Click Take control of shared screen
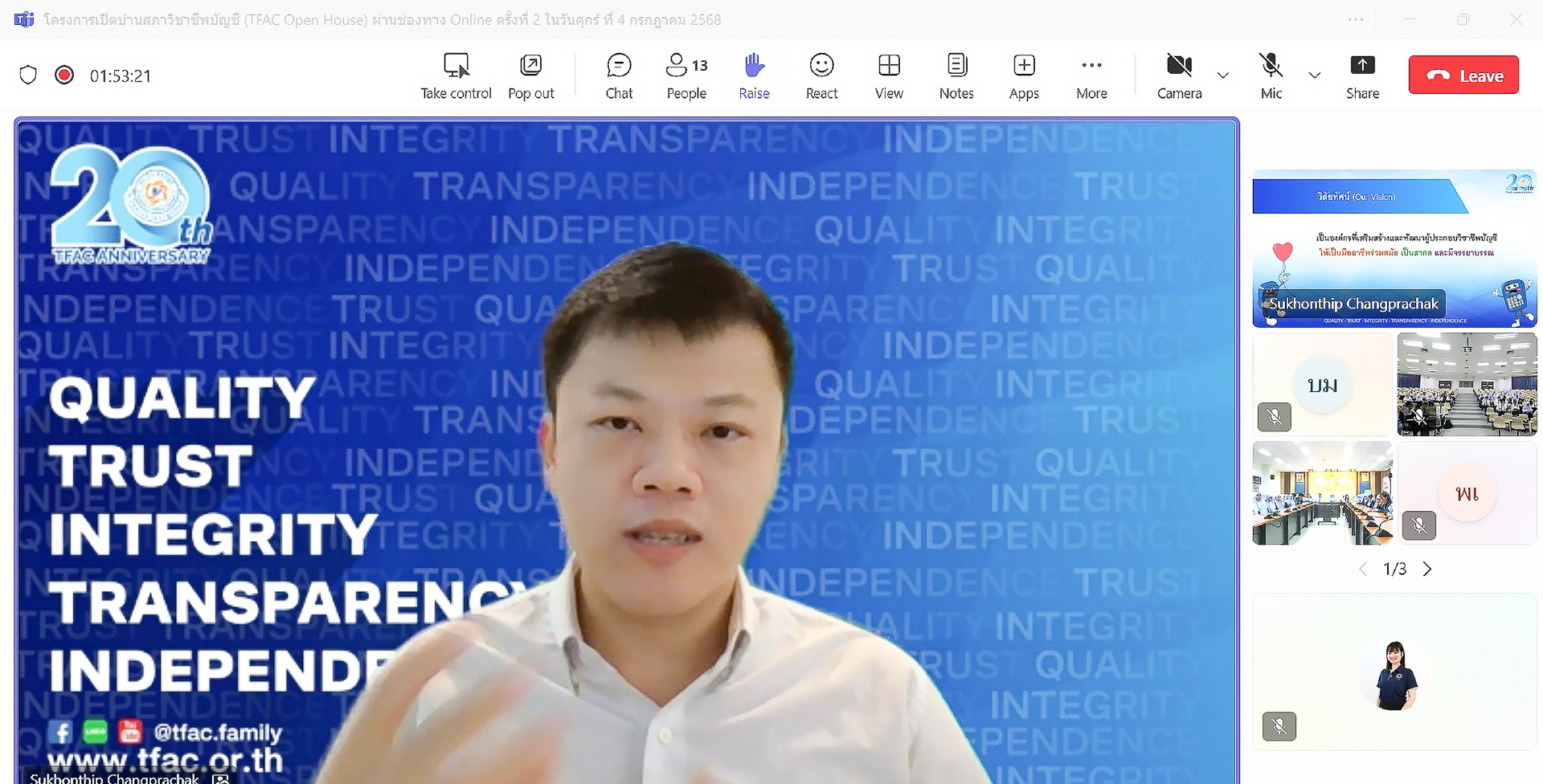The width and height of the screenshot is (1543, 784). point(456,76)
